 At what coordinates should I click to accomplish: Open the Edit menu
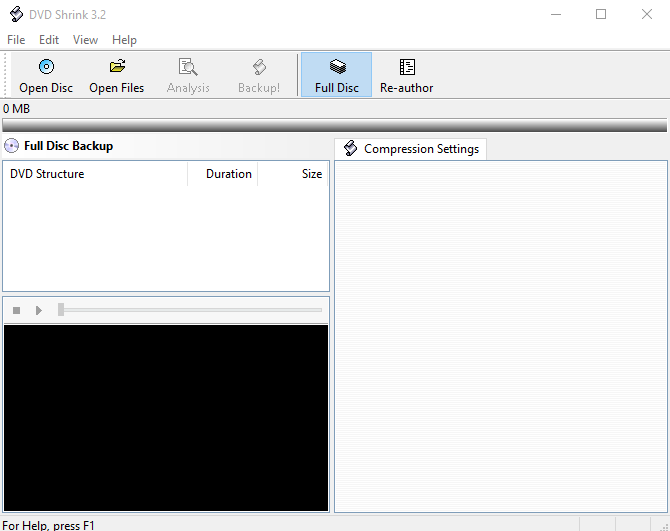(49, 40)
